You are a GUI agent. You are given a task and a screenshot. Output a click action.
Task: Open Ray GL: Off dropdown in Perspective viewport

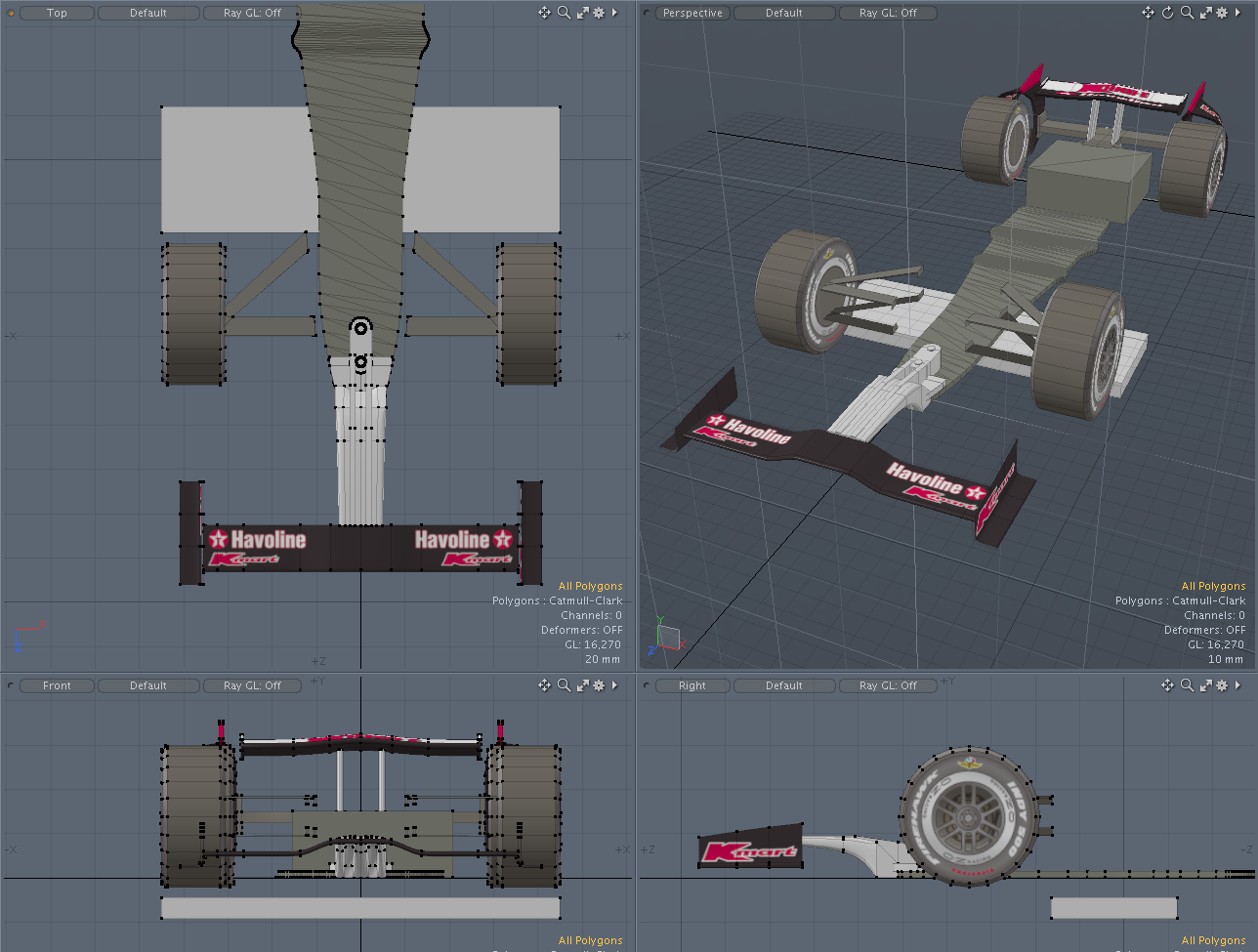click(888, 13)
